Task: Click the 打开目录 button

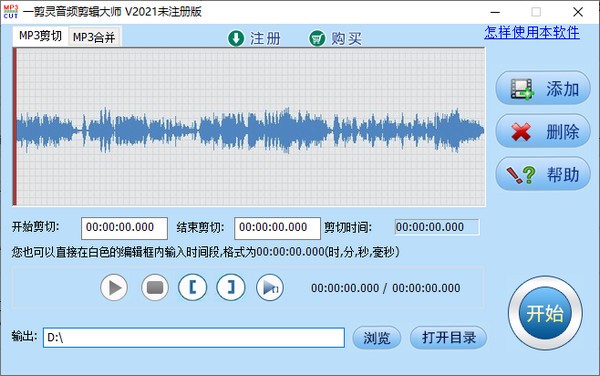Action: 448,338
